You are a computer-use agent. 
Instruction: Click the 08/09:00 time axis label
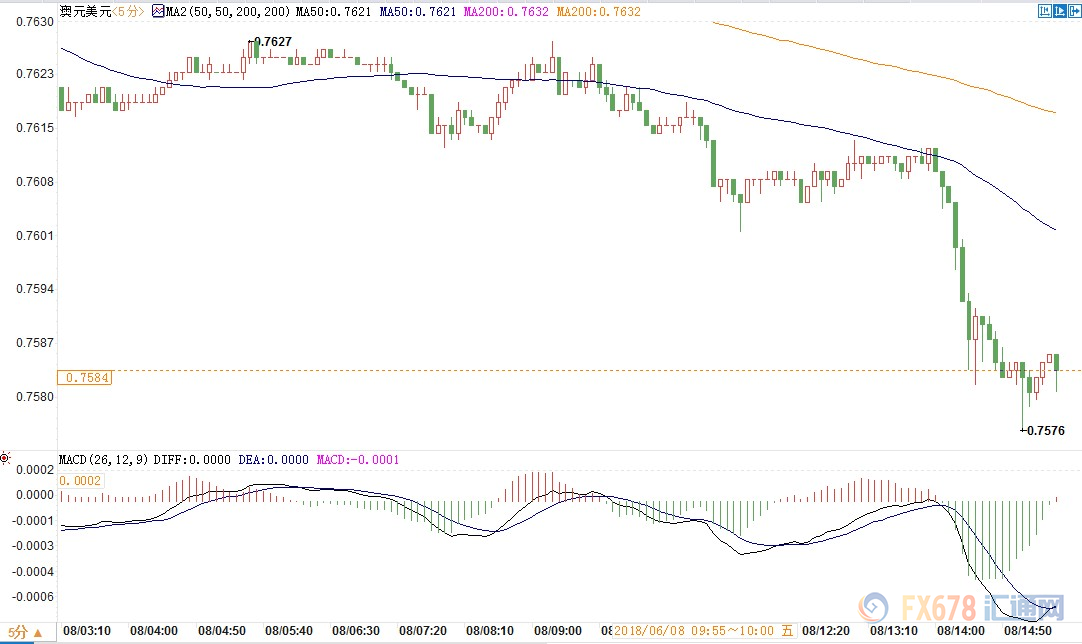[x=558, y=632]
